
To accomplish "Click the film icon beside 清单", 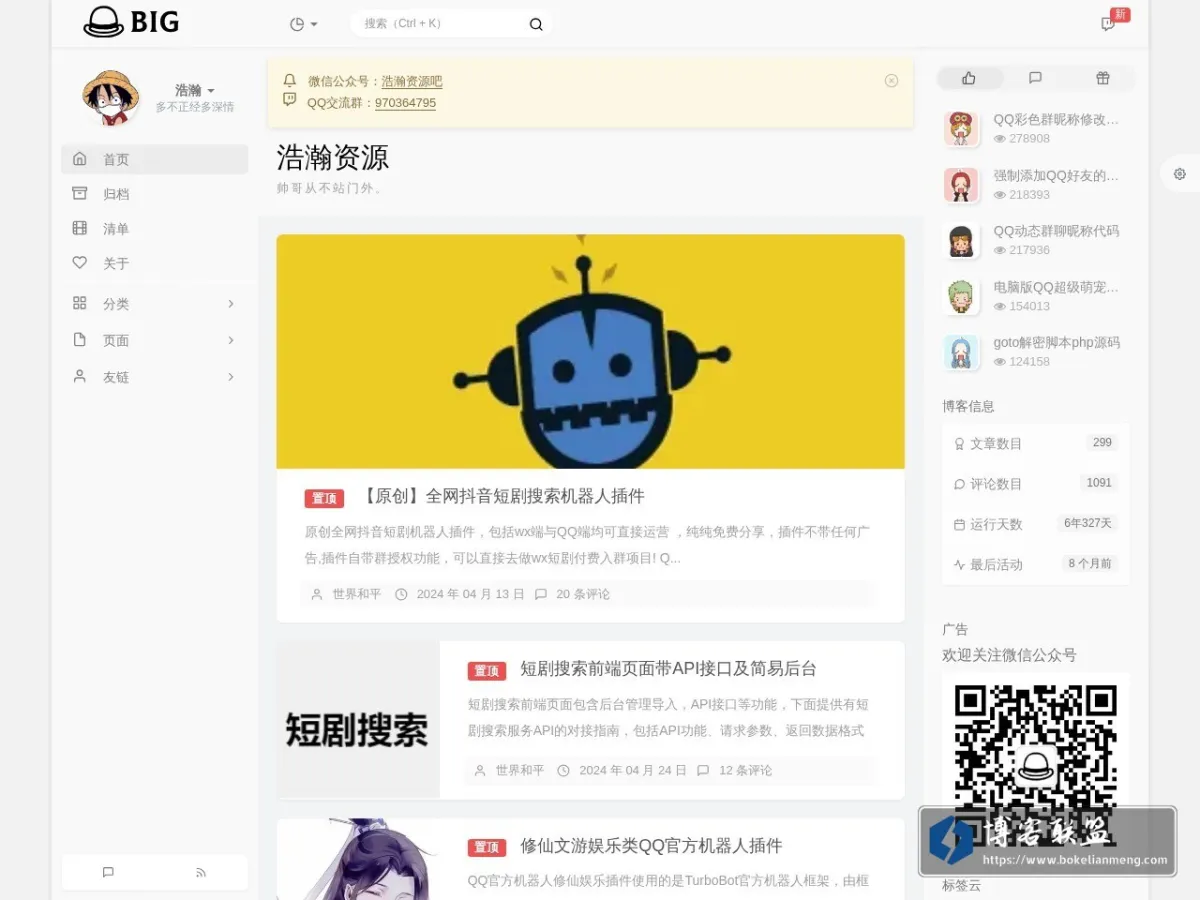I will click(80, 228).
